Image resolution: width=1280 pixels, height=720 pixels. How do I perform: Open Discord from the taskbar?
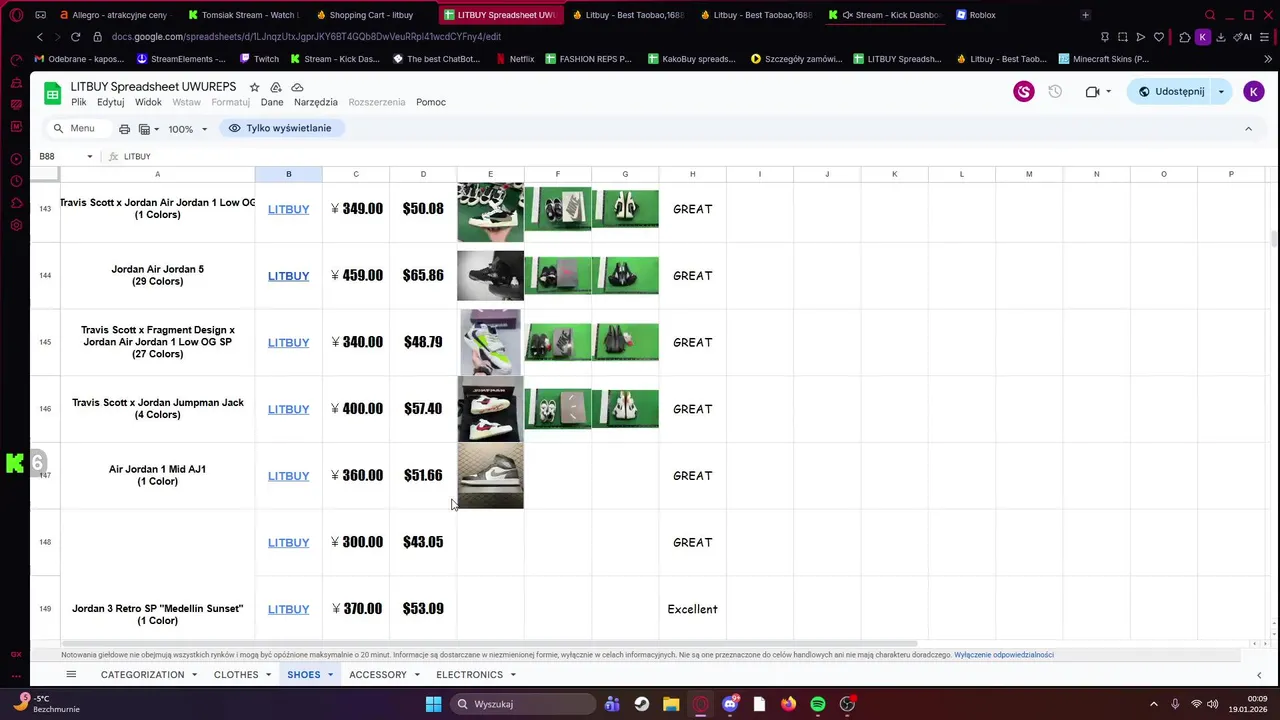coord(730,704)
